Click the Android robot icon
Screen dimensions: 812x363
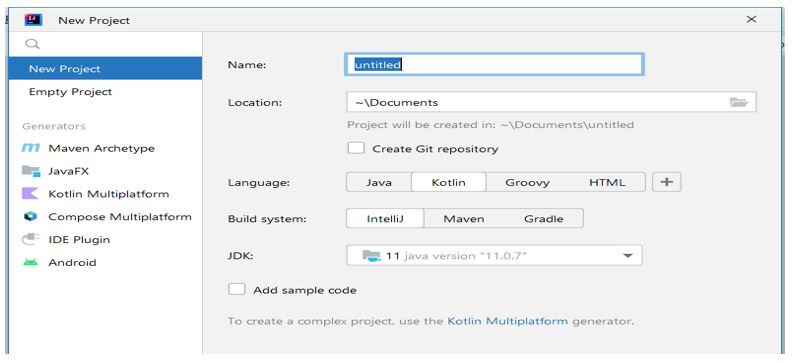click(x=31, y=263)
